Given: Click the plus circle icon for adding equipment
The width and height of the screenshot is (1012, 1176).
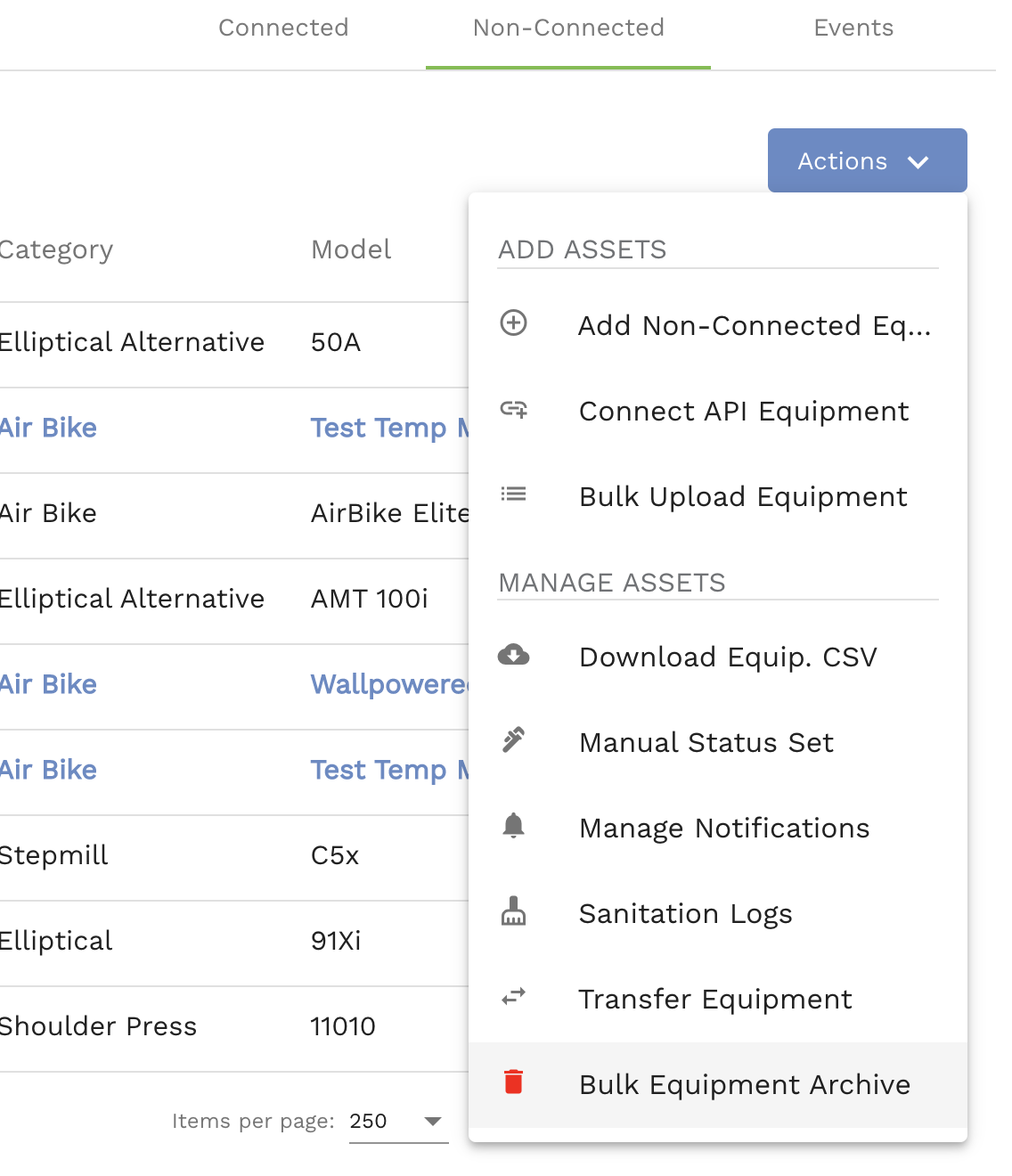Looking at the screenshot, I should tap(513, 323).
